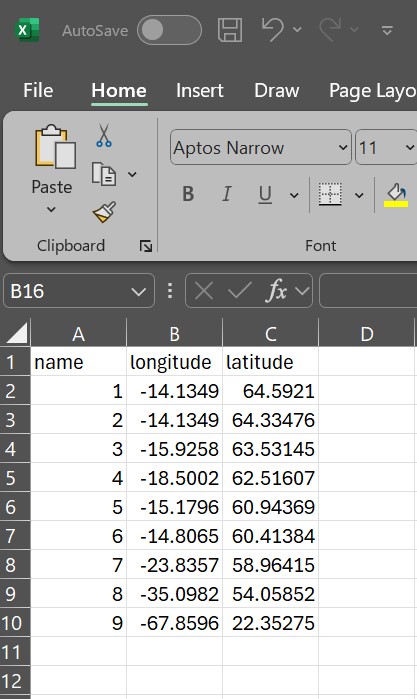Activate the Format Painter brush
The width and height of the screenshot is (417, 699).
[104, 212]
